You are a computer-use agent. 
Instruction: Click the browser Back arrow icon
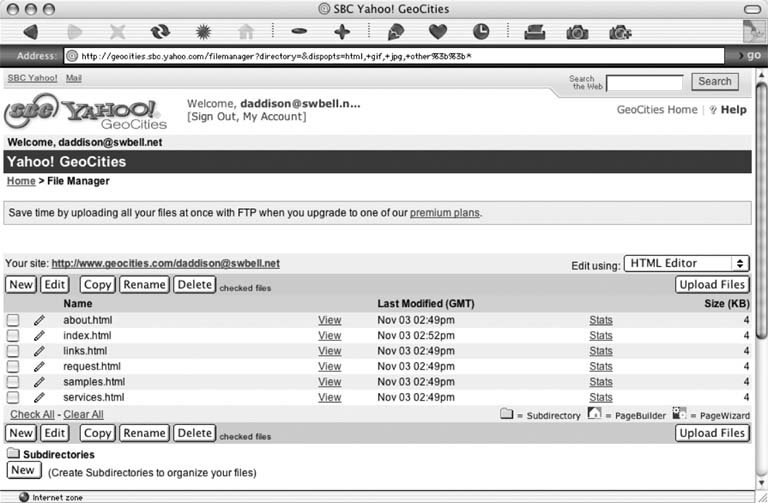click(x=30, y=32)
